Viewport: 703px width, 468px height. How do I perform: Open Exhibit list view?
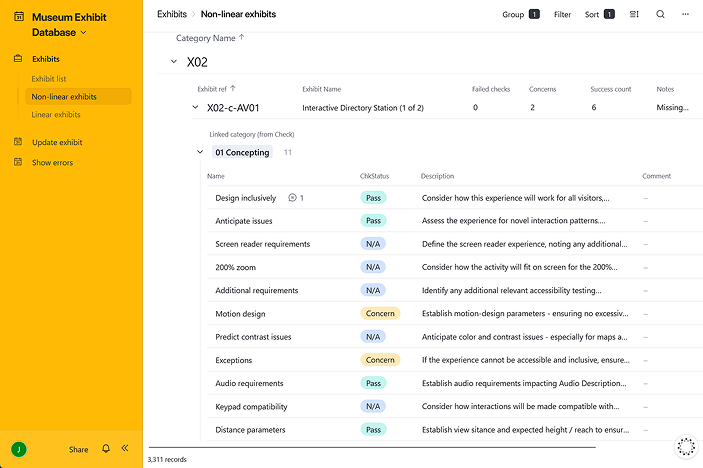click(x=49, y=78)
